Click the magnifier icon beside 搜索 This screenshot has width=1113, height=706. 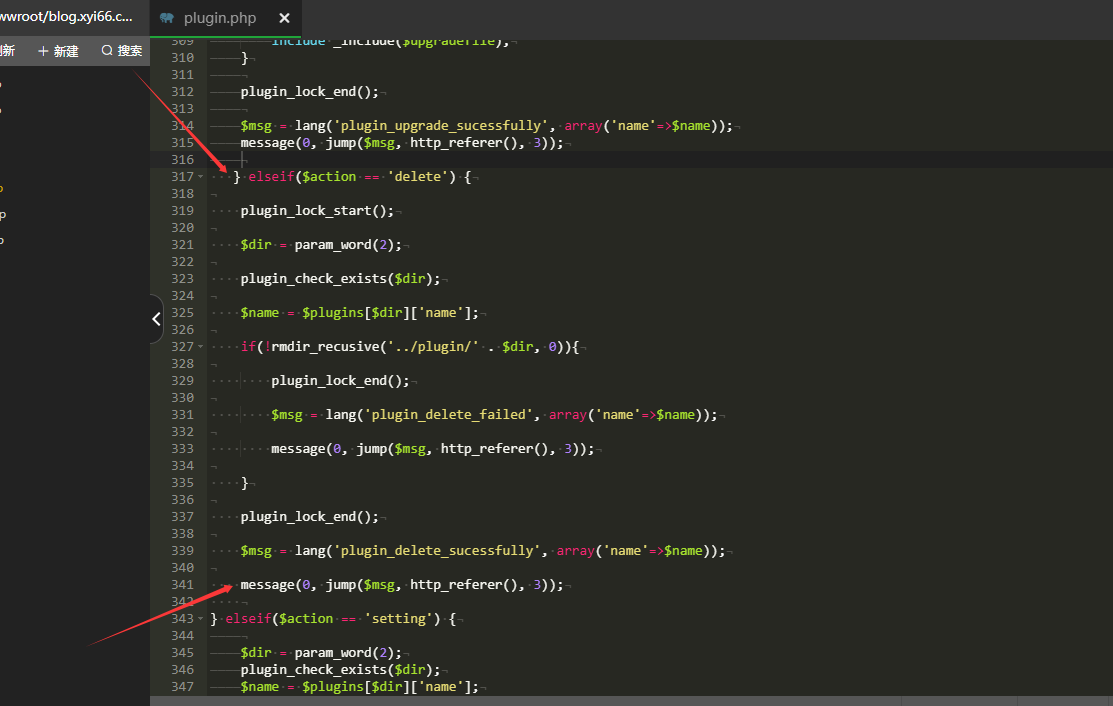pyautogui.click(x=107, y=51)
